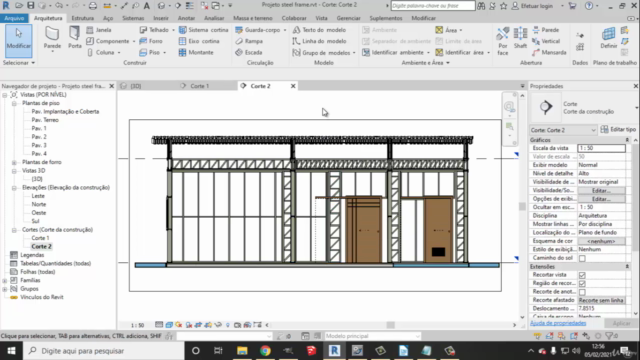
Task: Open the Corte: Corte 2 instance dropdown
Action: point(563,130)
